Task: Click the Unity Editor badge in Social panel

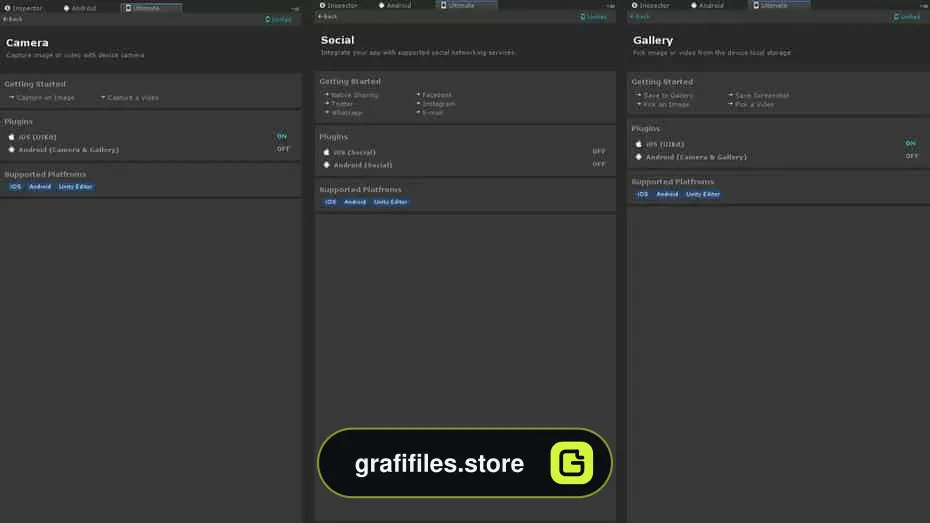Action: 390,202
